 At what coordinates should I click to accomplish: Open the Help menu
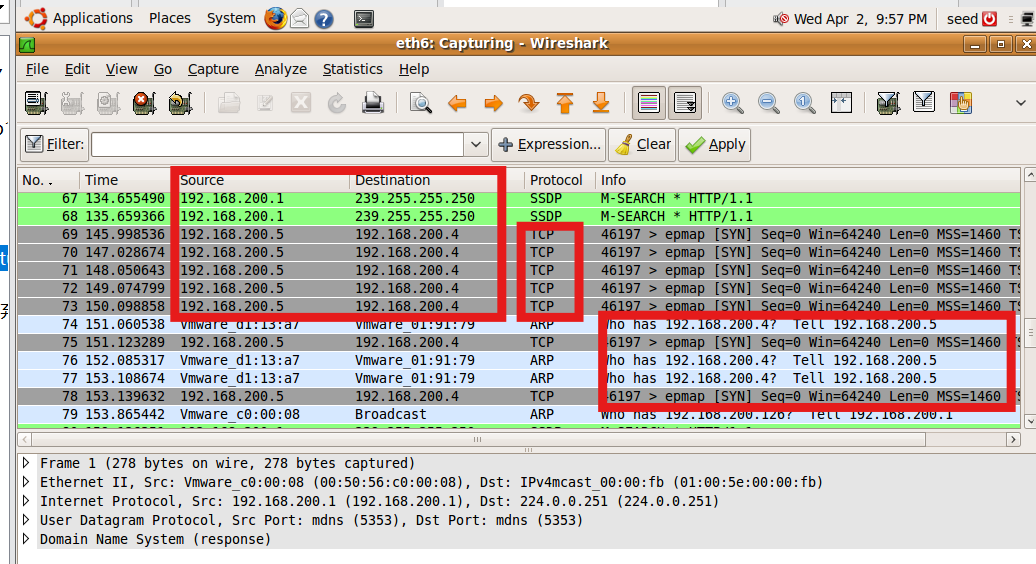414,69
